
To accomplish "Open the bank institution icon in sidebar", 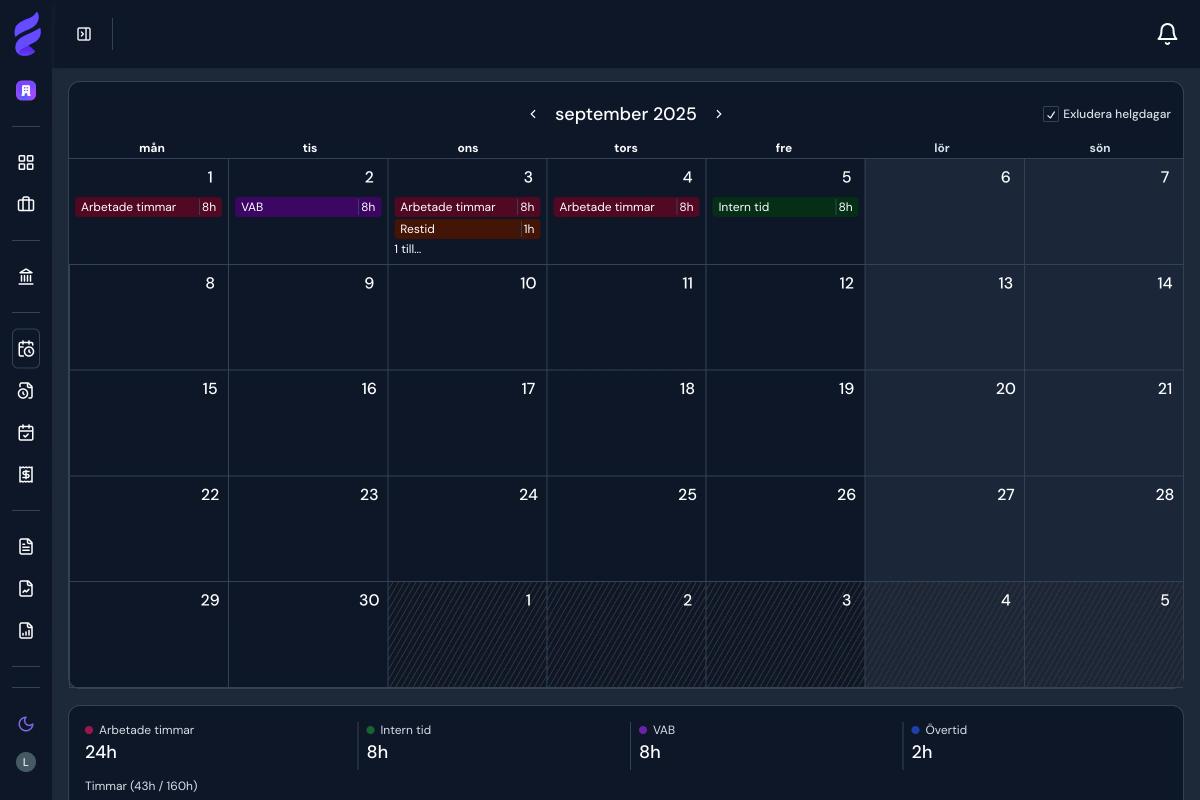I will click(x=26, y=277).
